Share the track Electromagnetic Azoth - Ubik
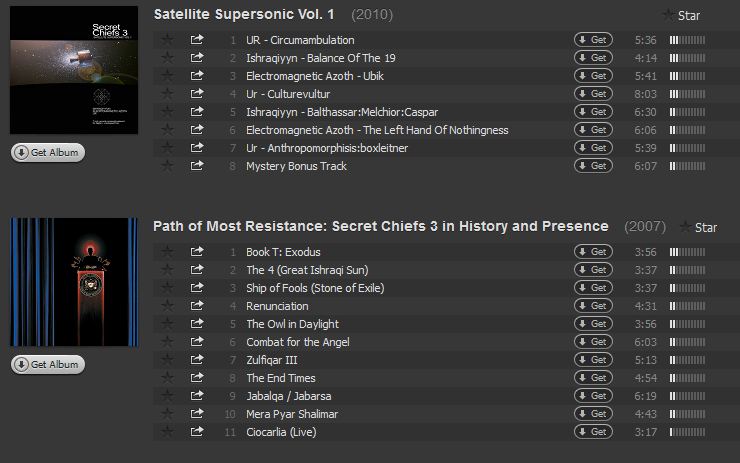740x463 pixels. click(197, 76)
